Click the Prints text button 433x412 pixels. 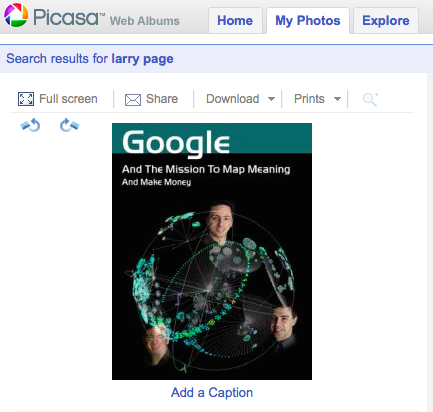pyautogui.click(x=309, y=99)
